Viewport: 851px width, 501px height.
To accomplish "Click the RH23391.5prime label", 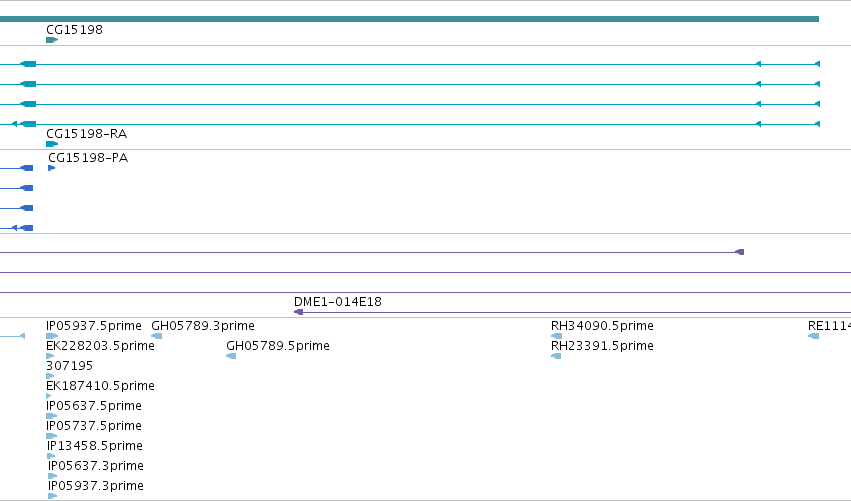I will coord(602,346).
